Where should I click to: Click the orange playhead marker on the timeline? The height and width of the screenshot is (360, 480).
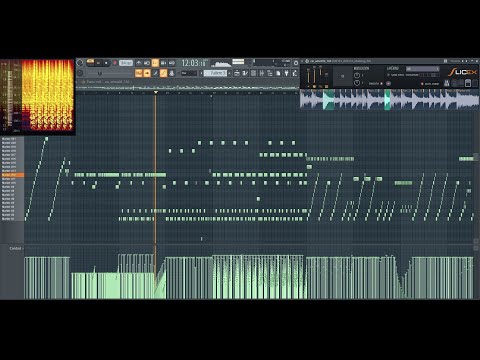click(155, 92)
